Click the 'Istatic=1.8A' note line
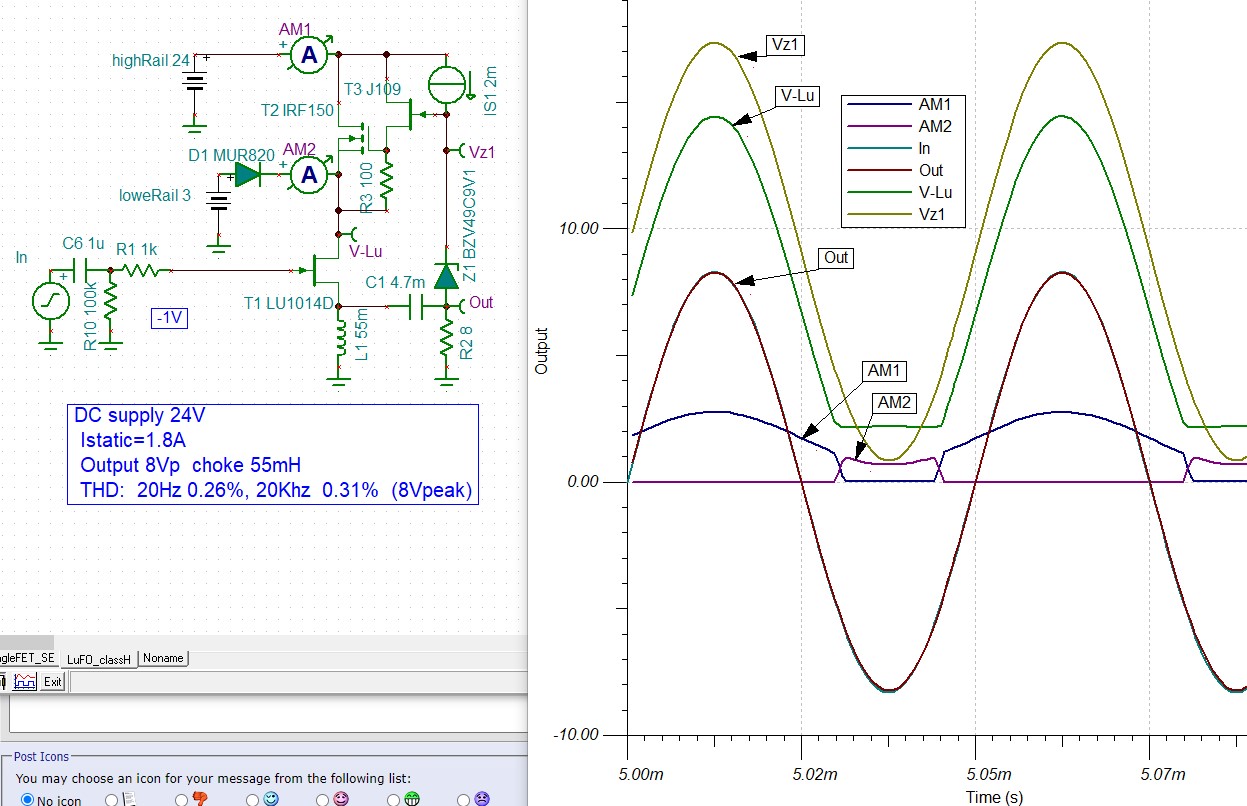This screenshot has height=806, width=1247. coord(131,440)
